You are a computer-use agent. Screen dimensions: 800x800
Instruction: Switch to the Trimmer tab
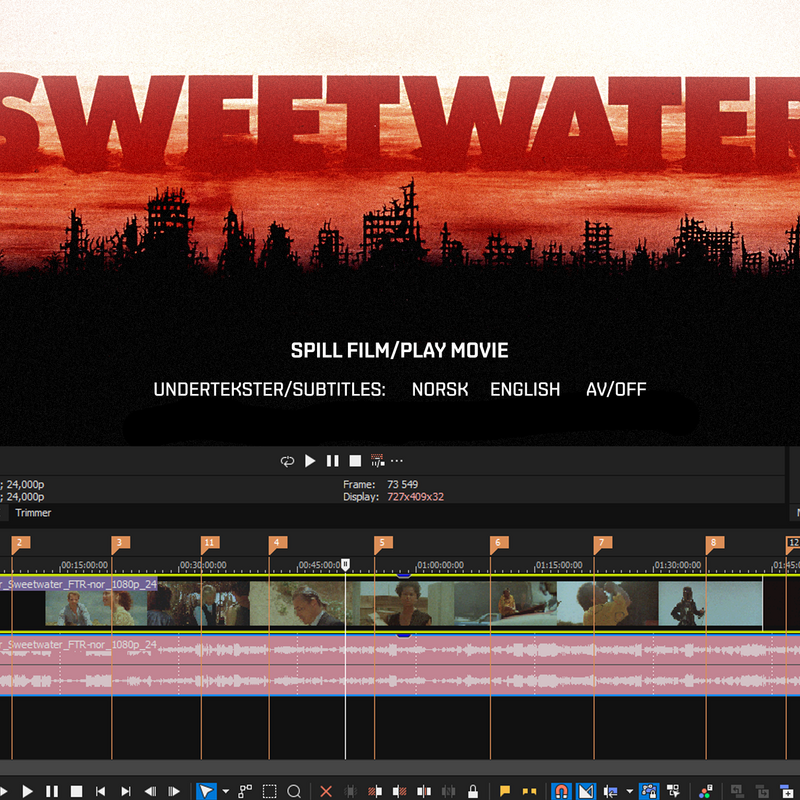[32, 513]
